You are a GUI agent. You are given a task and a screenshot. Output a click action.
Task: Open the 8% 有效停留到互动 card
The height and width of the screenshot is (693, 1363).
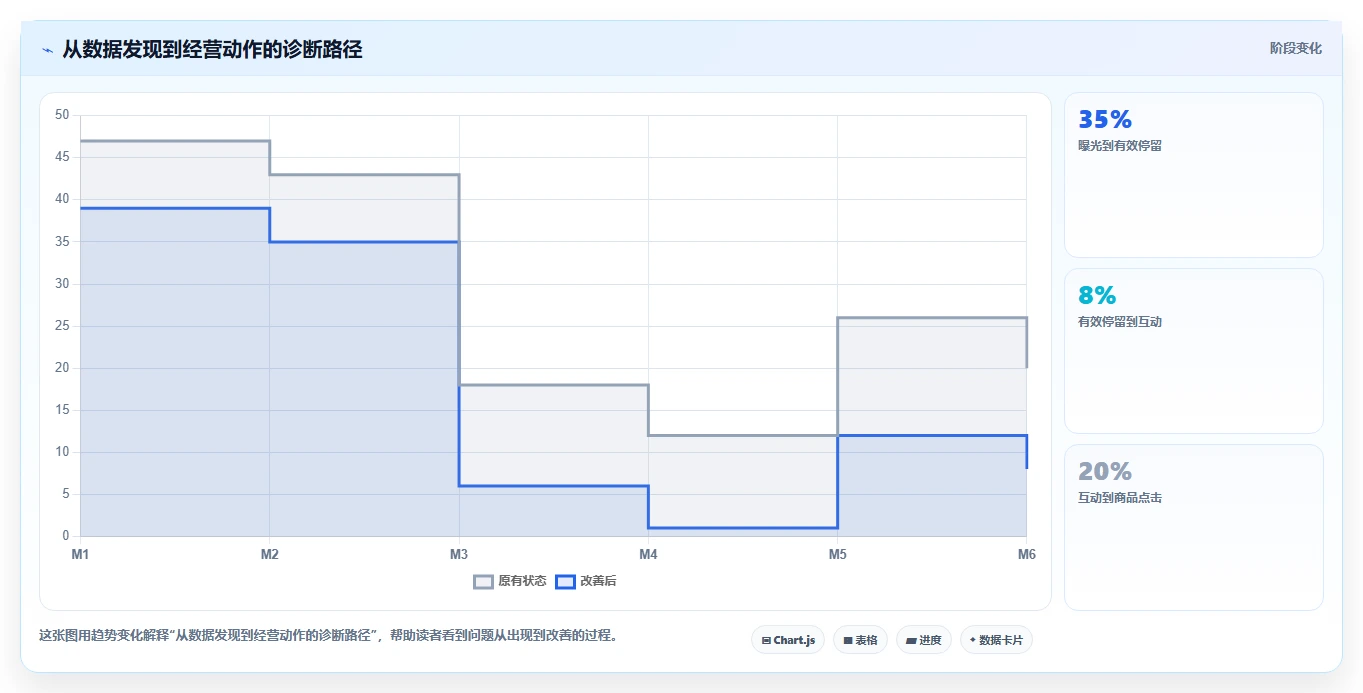click(x=1194, y=351)
